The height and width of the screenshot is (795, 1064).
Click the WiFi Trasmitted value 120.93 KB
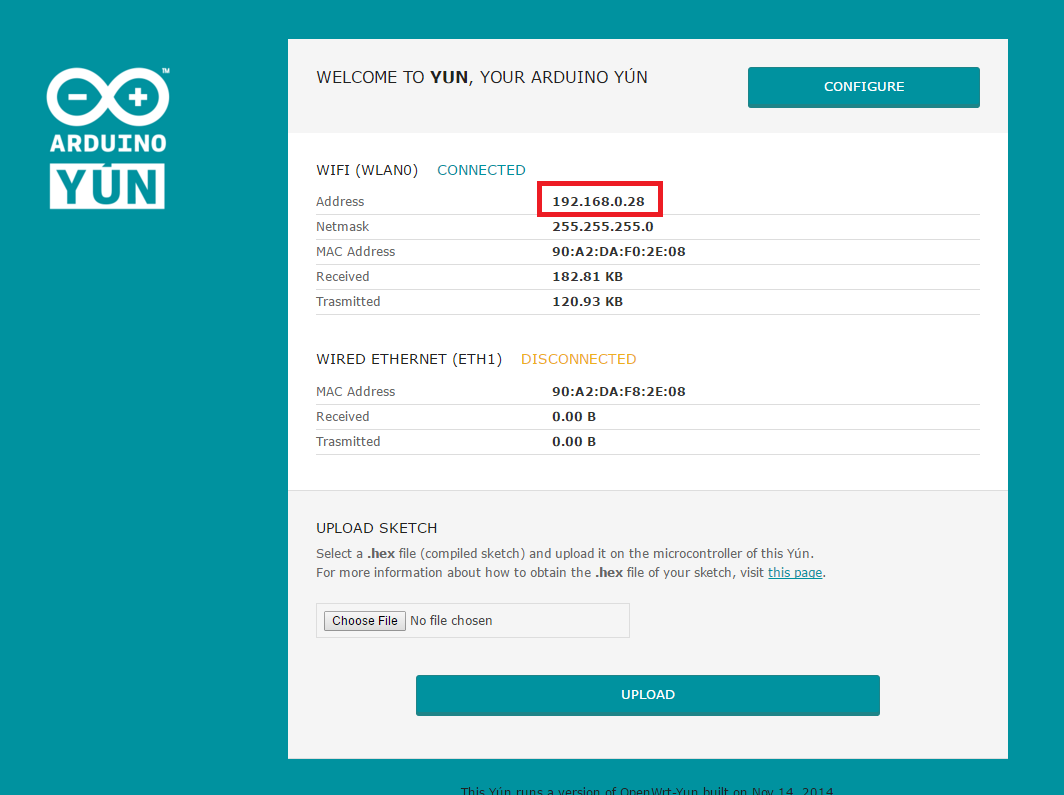(588, 302)
